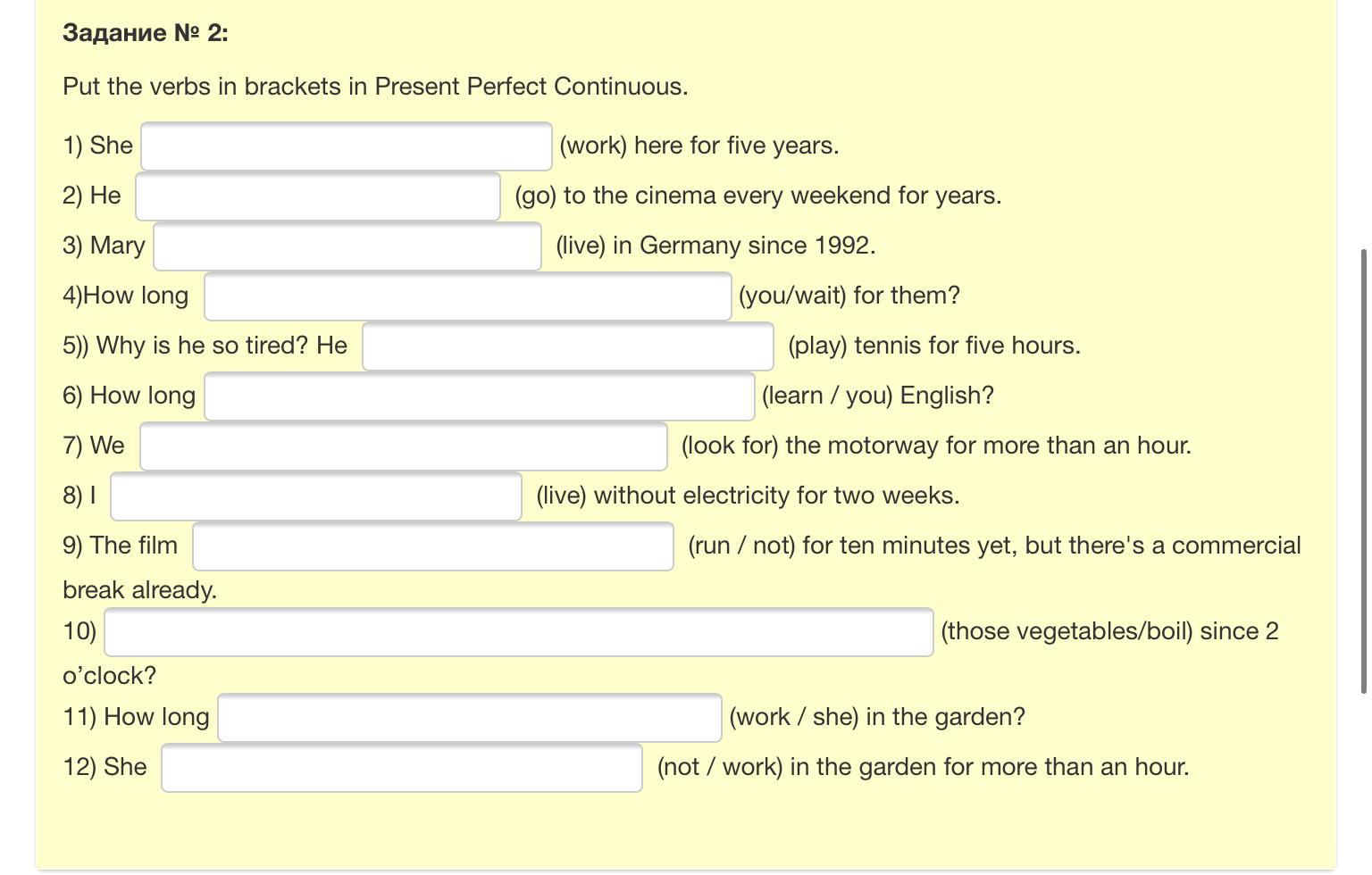Click the blank after "8) I"
This screenshot has width=1372, height=875.
(x=315, y=496)
